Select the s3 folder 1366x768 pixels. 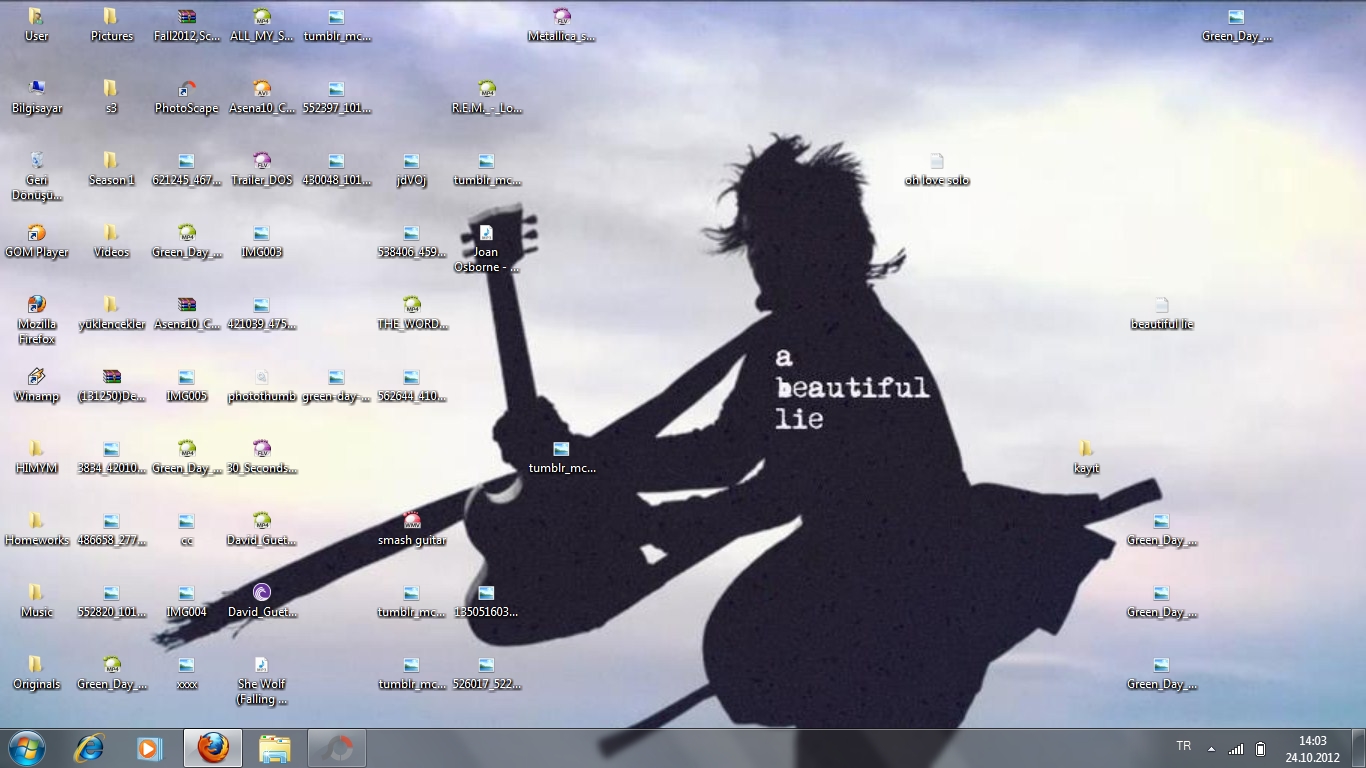tap(111, 97)
